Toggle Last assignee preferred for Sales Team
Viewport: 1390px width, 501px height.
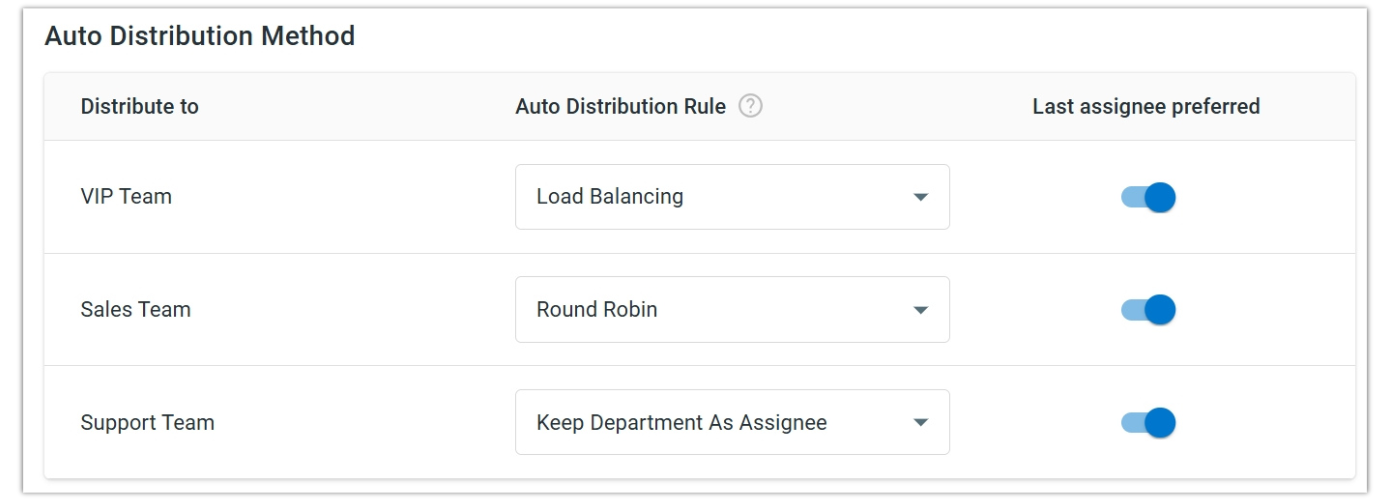[x=1147, y=310]
